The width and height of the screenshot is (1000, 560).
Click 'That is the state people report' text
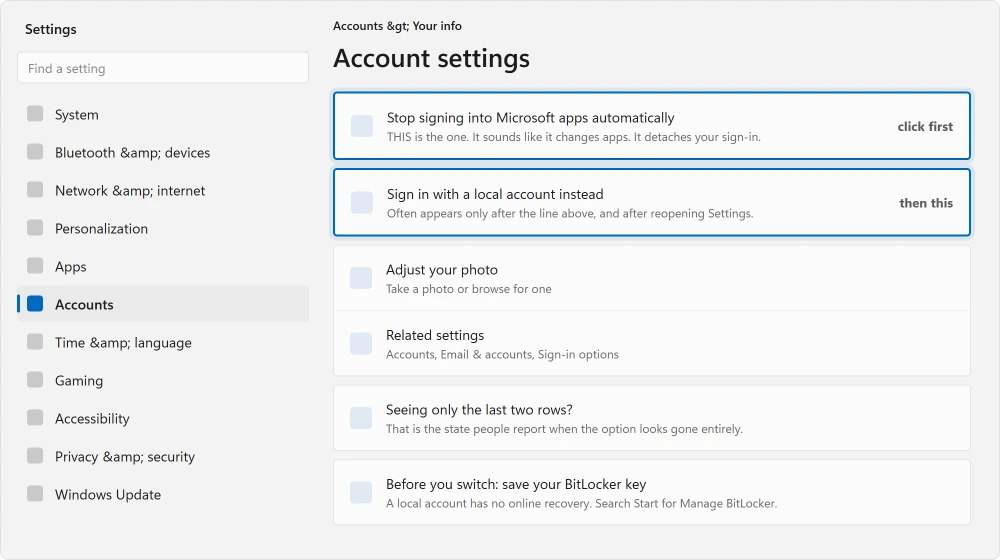click(x=564, y=429)
